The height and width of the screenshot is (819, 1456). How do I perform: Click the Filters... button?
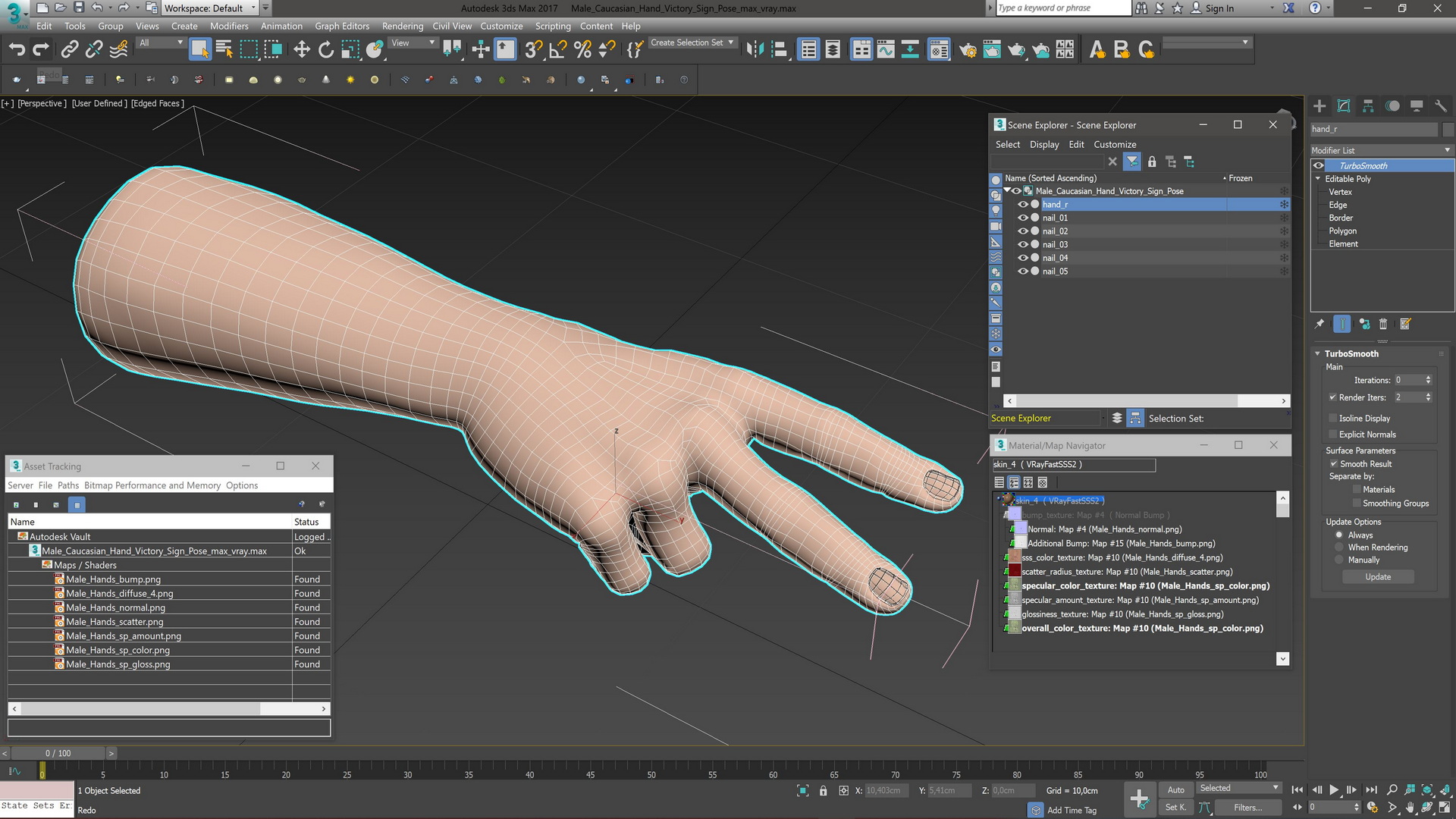pos(1247,808)
